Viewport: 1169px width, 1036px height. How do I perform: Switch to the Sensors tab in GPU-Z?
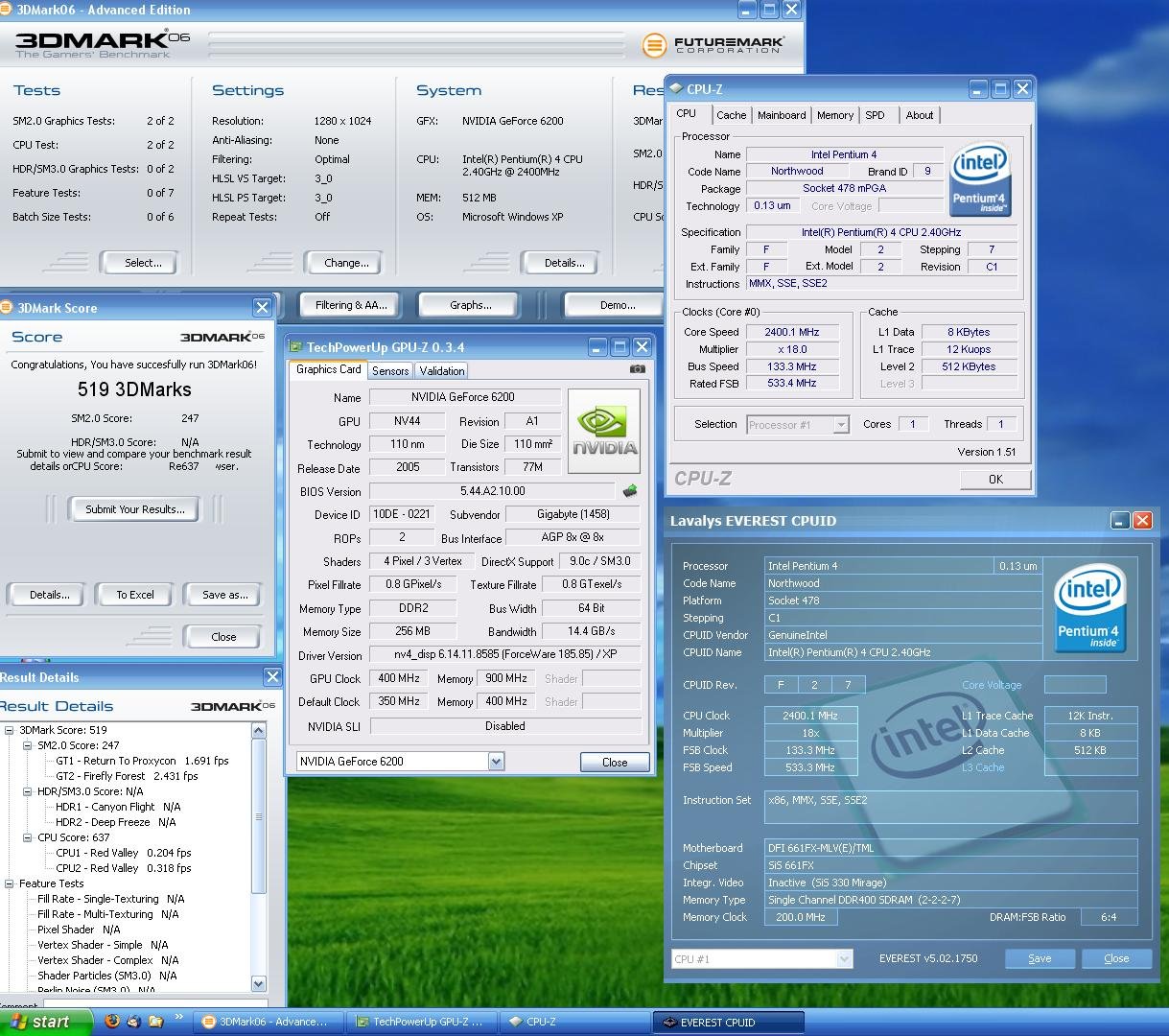point(390,371)
